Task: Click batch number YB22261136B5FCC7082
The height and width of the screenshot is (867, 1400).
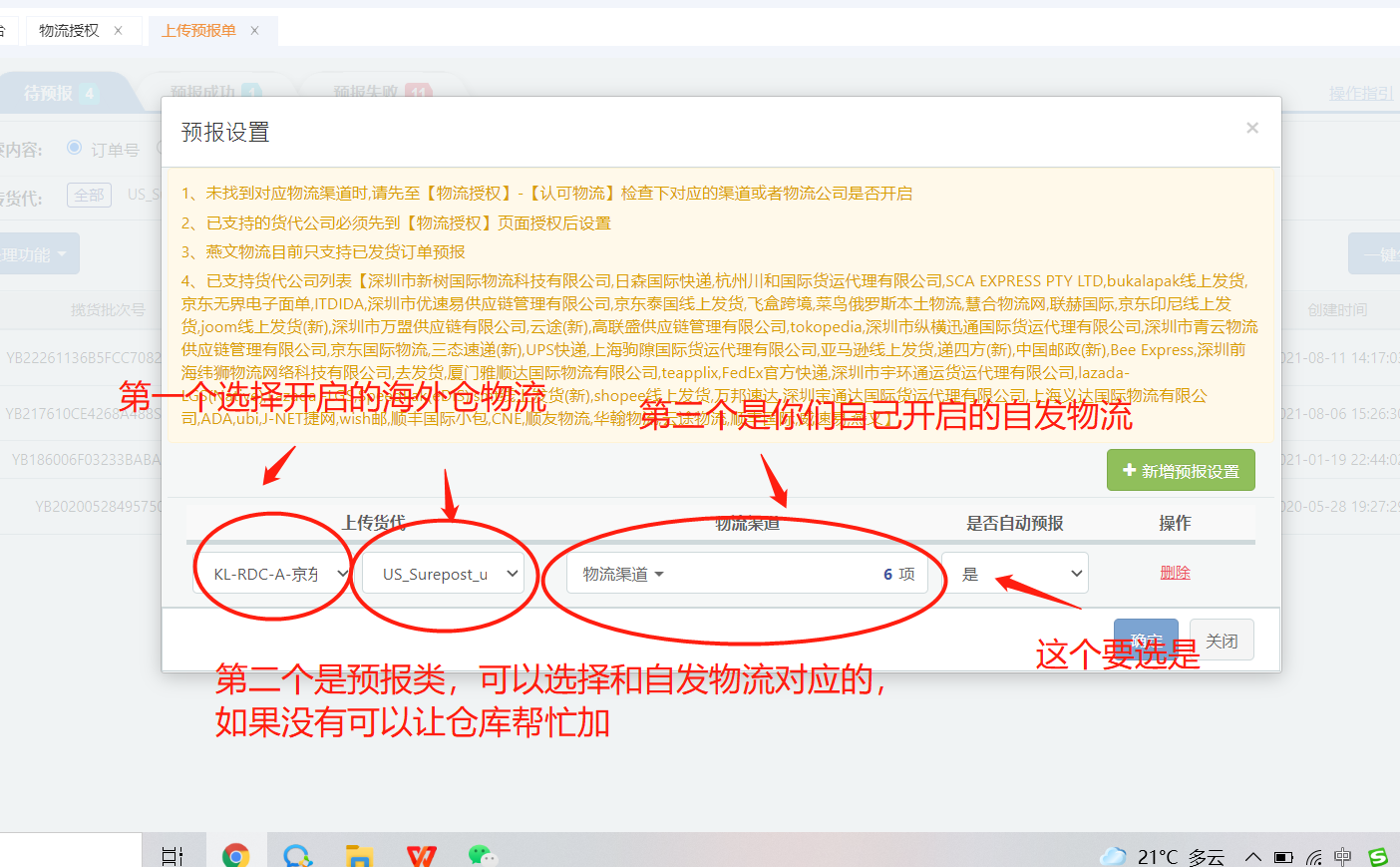Action: pos(83,357)
